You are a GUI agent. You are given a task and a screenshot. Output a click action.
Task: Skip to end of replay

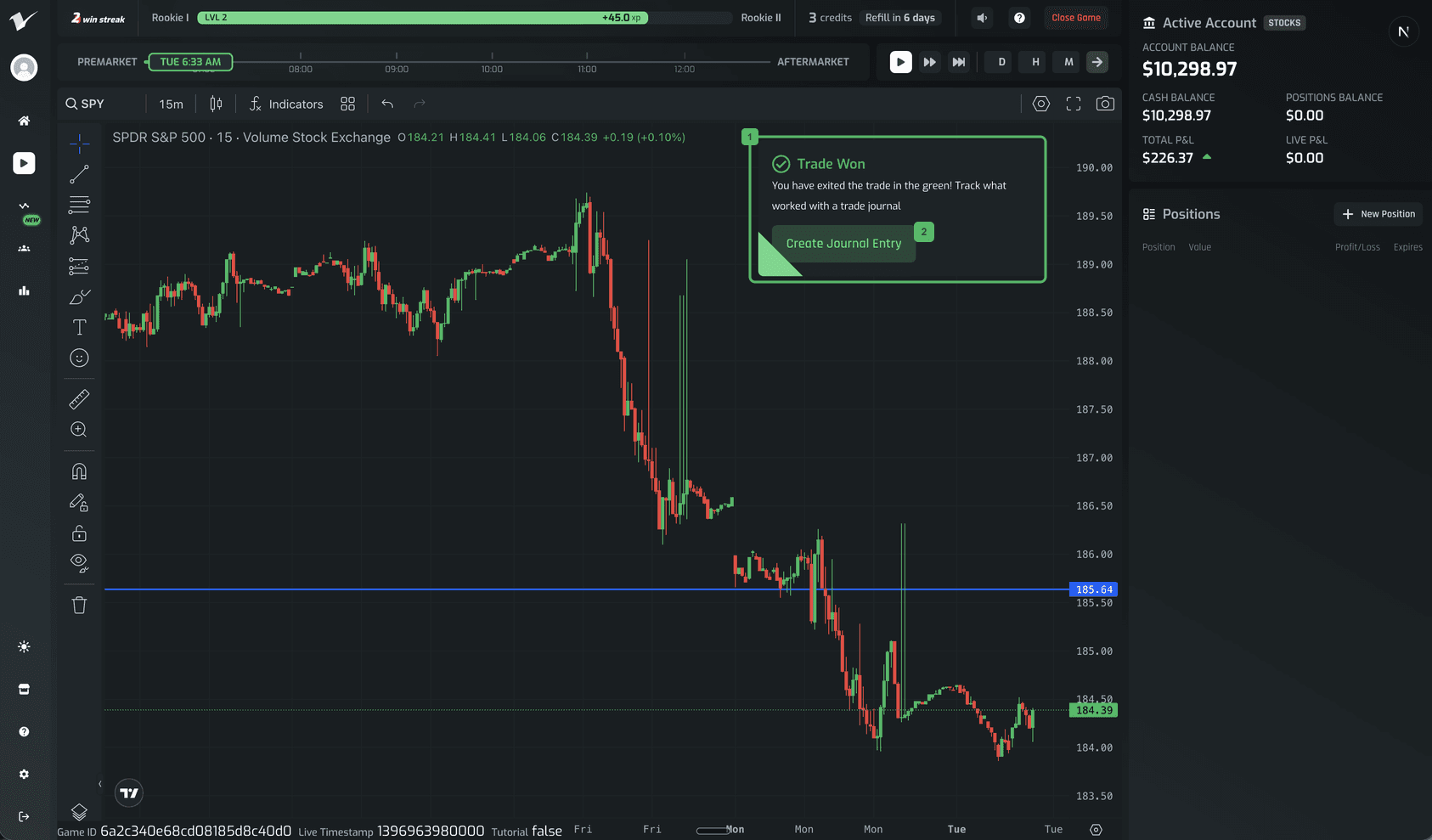pyautogui.click(x=959, y=62)
